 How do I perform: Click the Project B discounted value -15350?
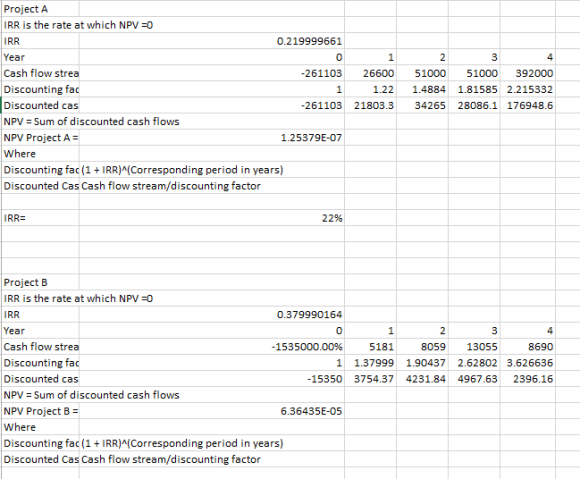(212, 379)
